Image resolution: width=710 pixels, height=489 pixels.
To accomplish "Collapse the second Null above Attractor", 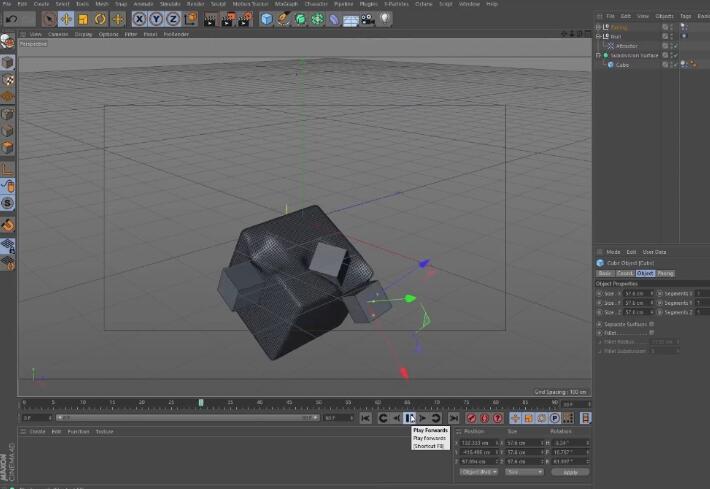I will (598, 36).
